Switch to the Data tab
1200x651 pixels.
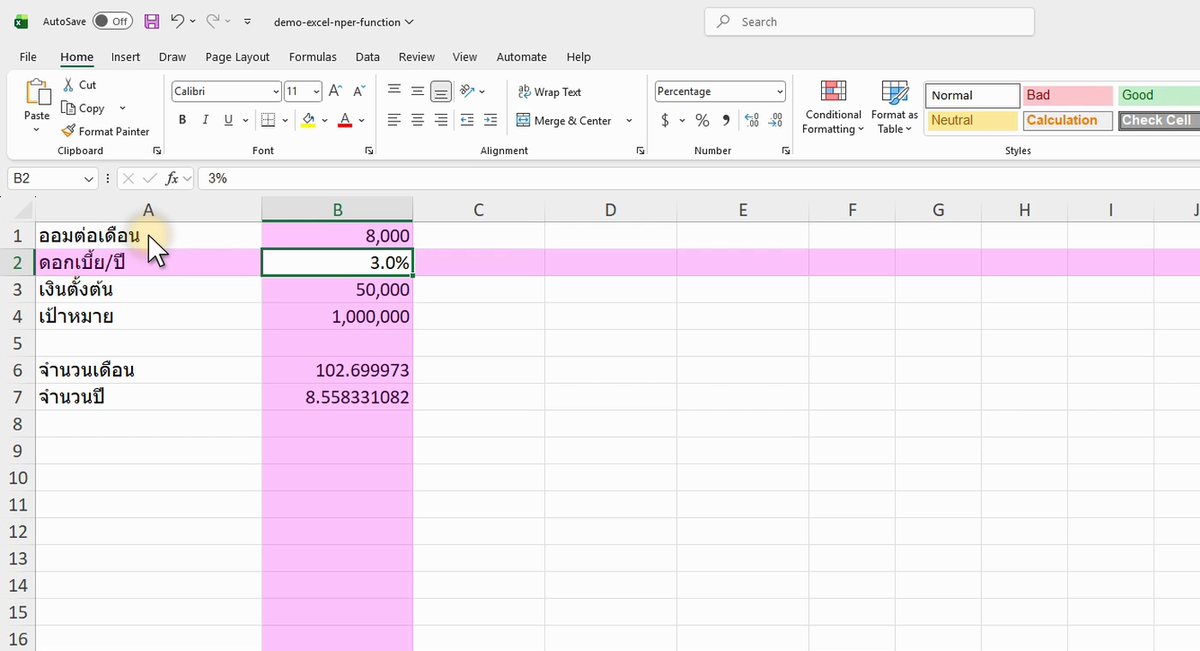coord(367,57)
